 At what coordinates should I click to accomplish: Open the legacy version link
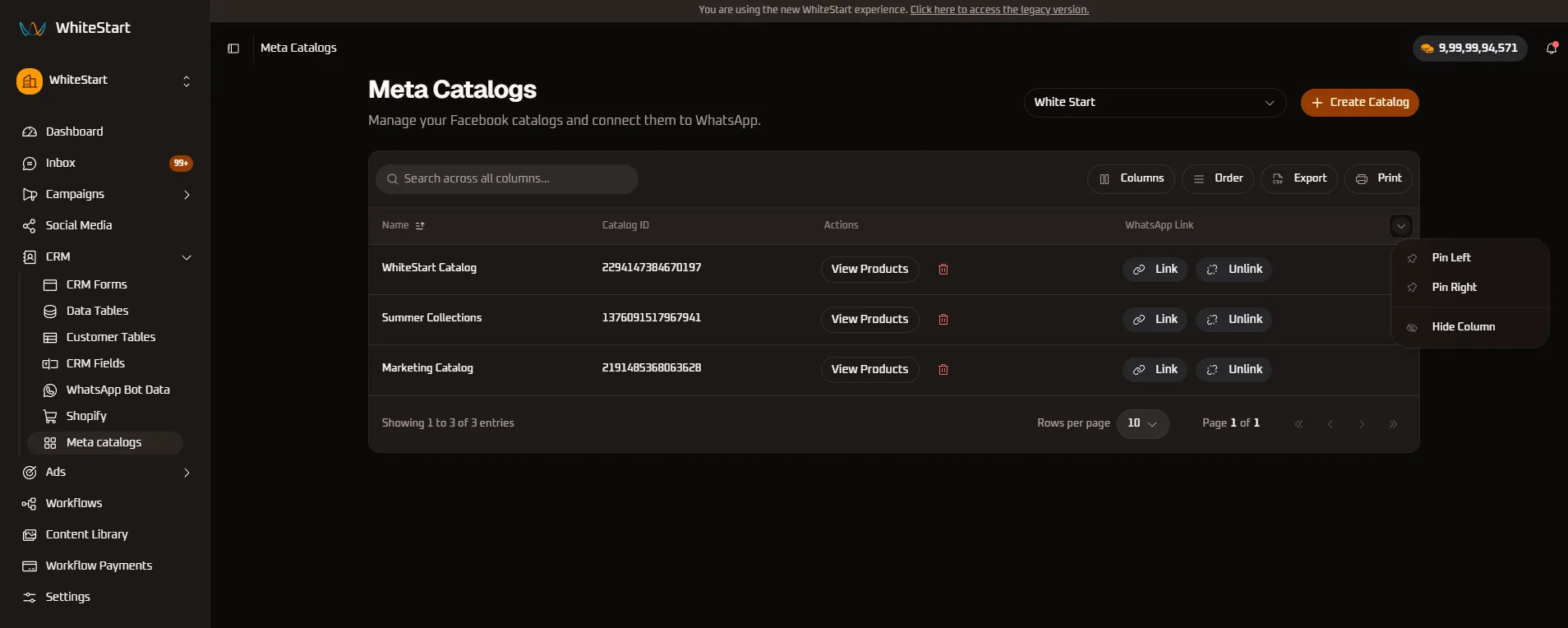coord(999,10)
